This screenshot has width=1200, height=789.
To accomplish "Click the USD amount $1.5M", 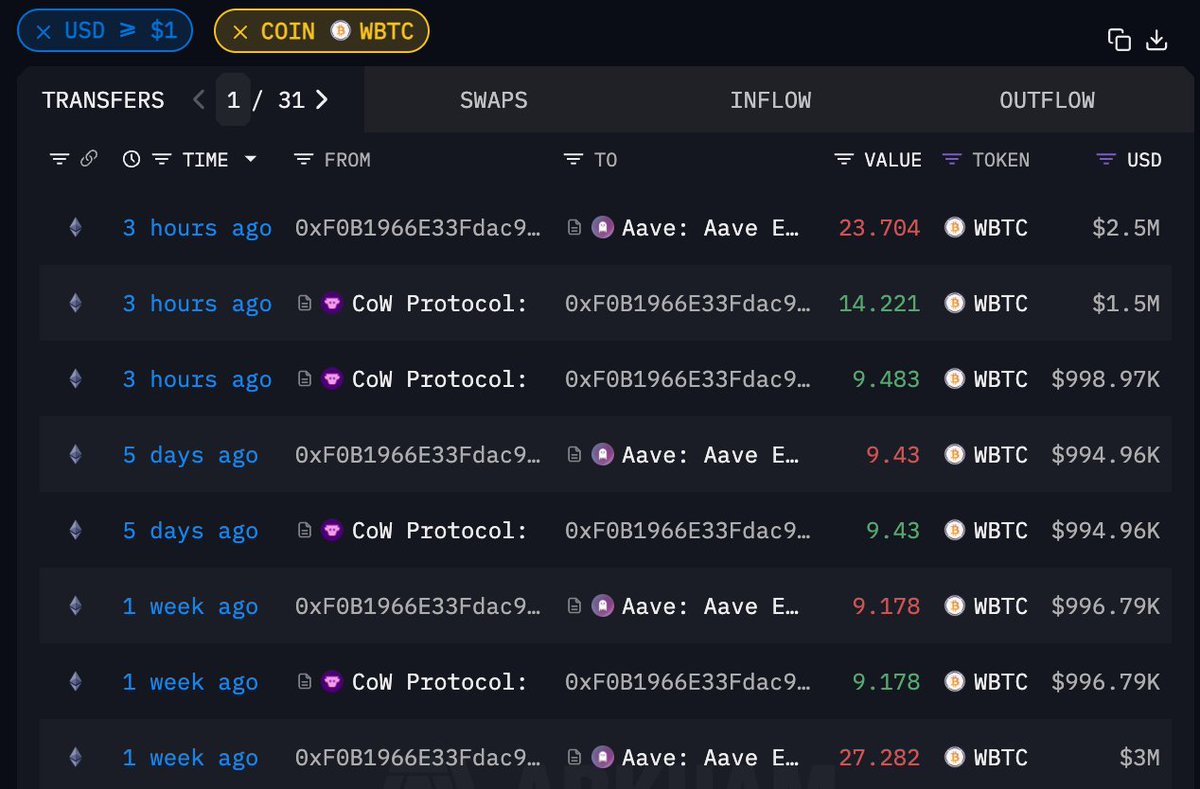I will click(x=1126, y=304).
